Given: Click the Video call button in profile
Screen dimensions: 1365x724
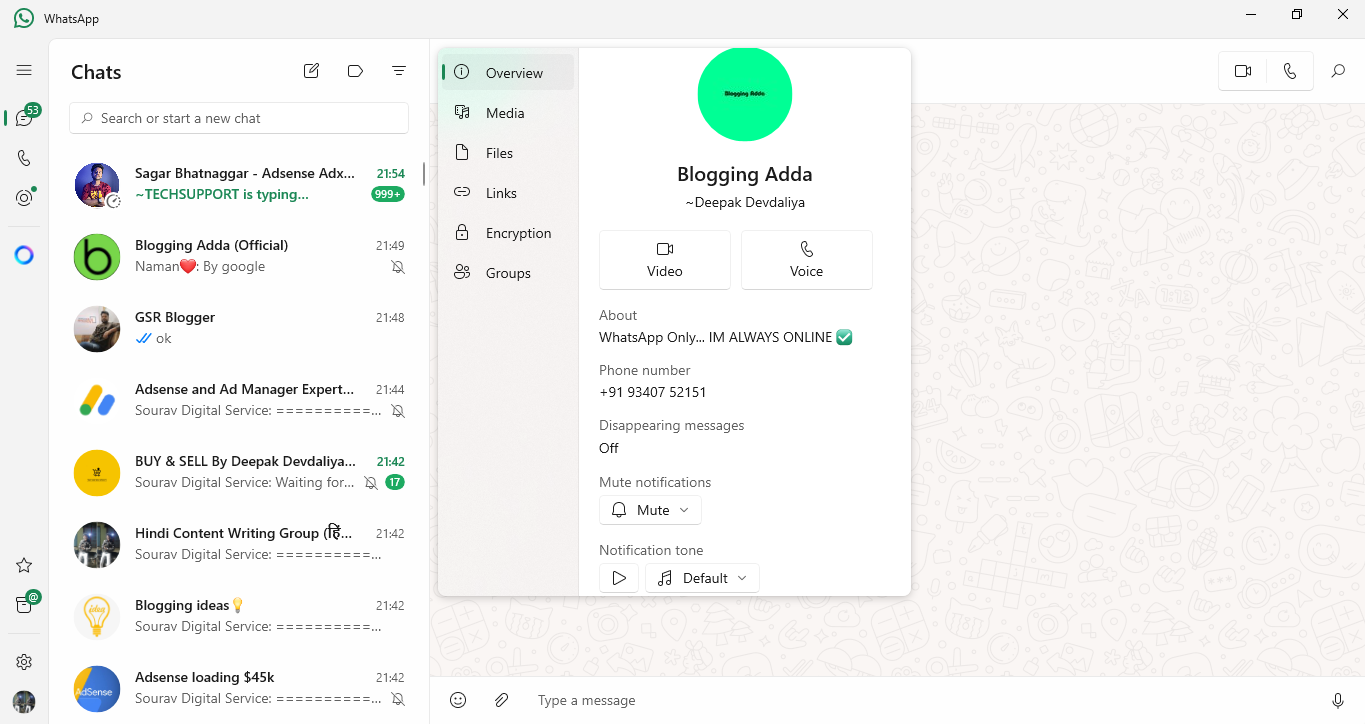Looking at the screenshot, I should click(665, 260).
